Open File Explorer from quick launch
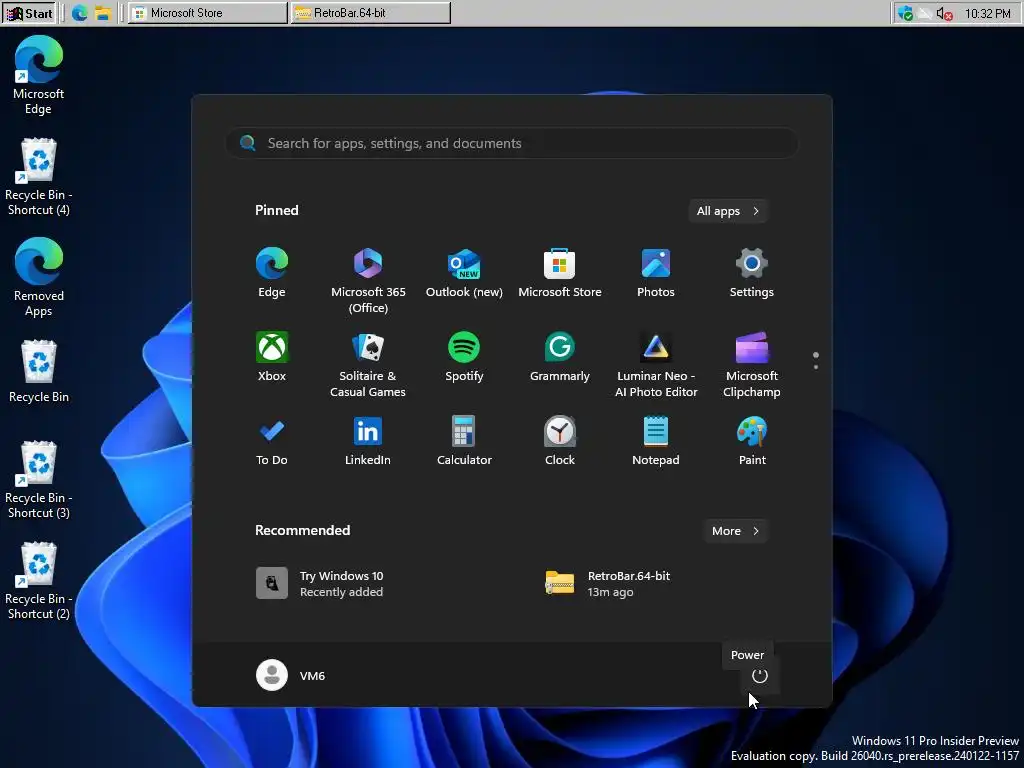The width and height of the screenshot is (1024, 768). click(x=103, y=13)
